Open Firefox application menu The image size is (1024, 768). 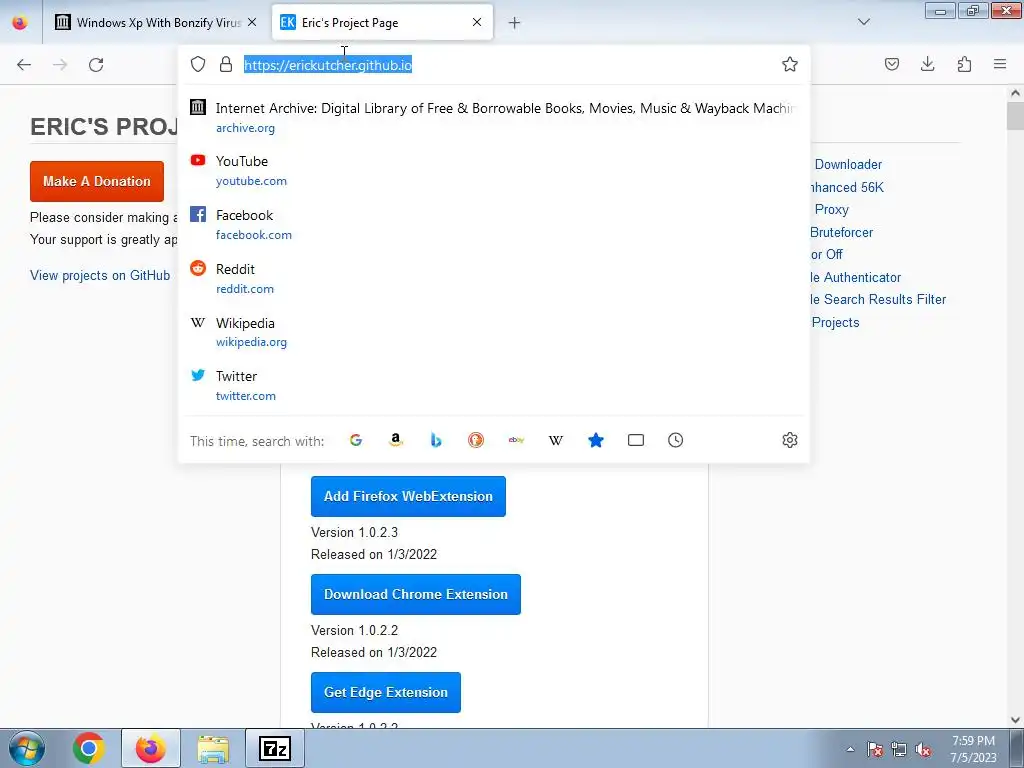[x=1000, y=64]
